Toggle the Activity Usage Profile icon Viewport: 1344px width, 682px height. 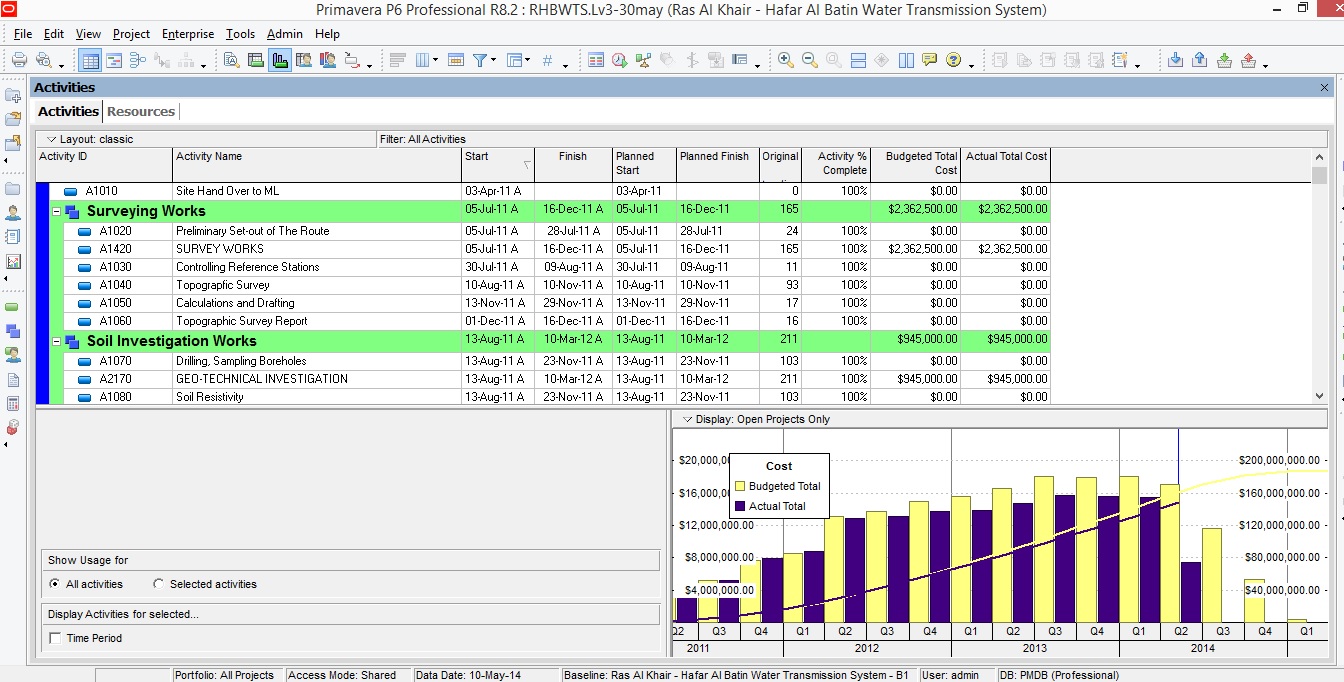point(280,60)
